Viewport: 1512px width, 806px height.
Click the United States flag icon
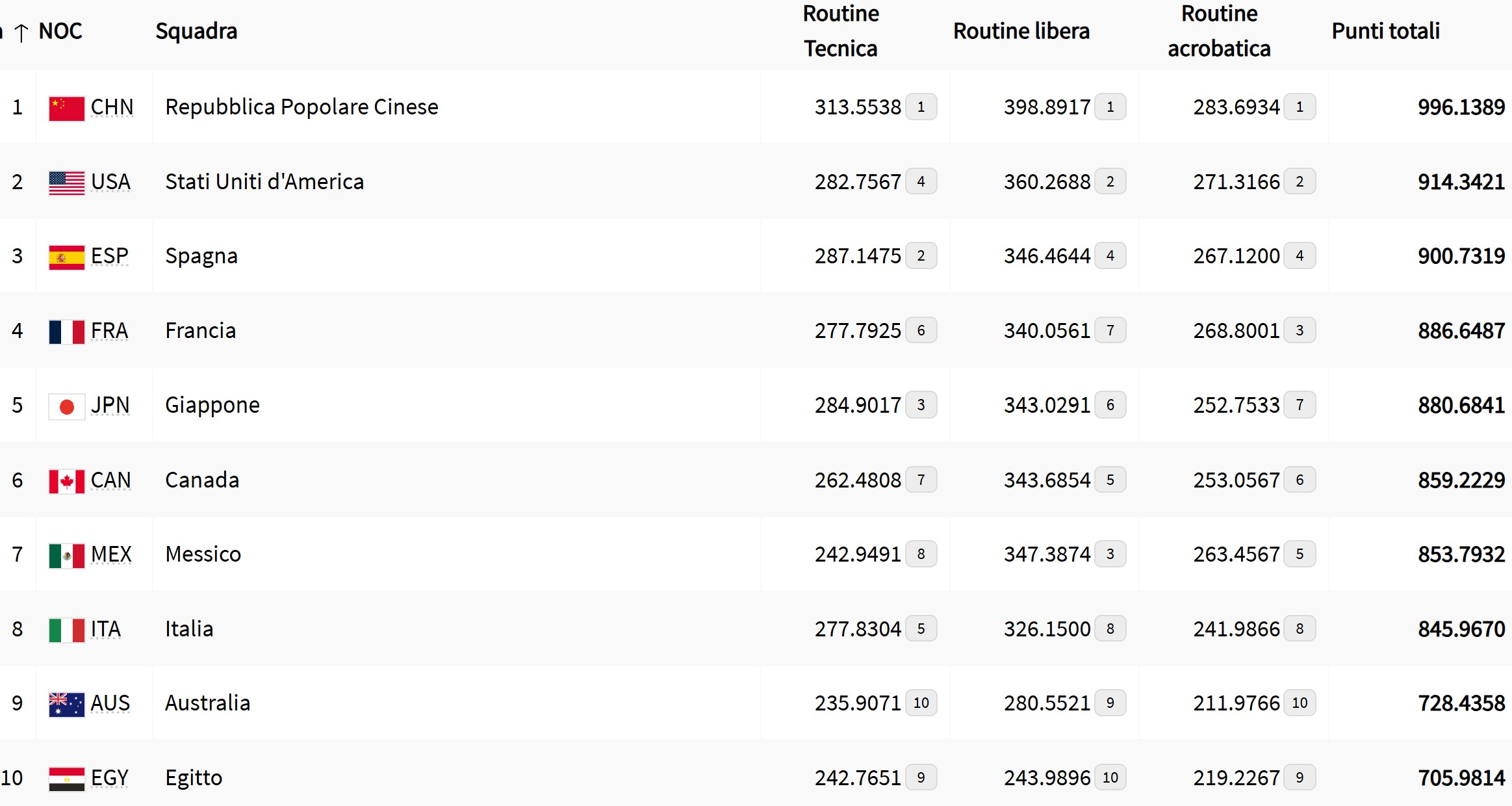[66, 183]
